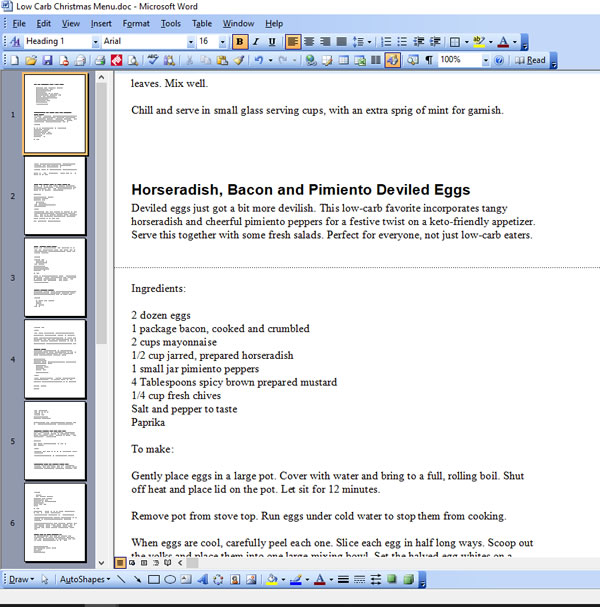Apply numbered list formatting

click(386, 41)
